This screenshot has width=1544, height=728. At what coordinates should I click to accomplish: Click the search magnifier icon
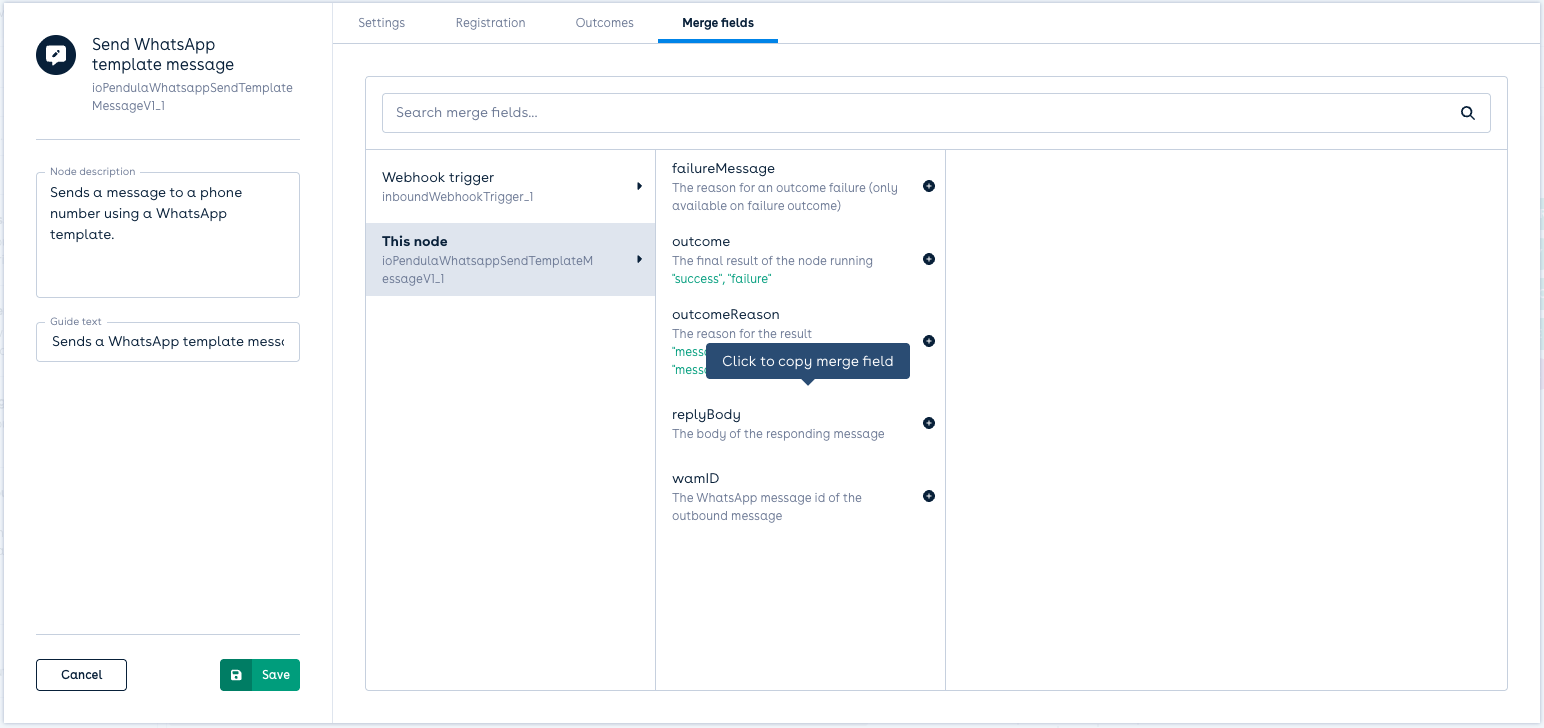coord(1467,113)
